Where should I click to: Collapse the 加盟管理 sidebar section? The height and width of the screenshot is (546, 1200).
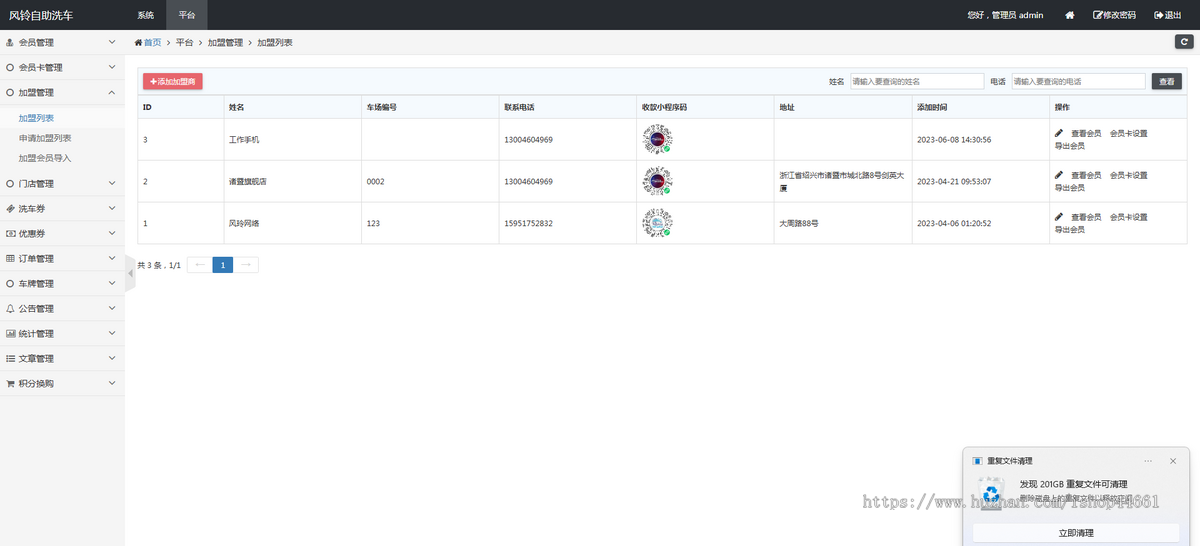tap(62, 93)
